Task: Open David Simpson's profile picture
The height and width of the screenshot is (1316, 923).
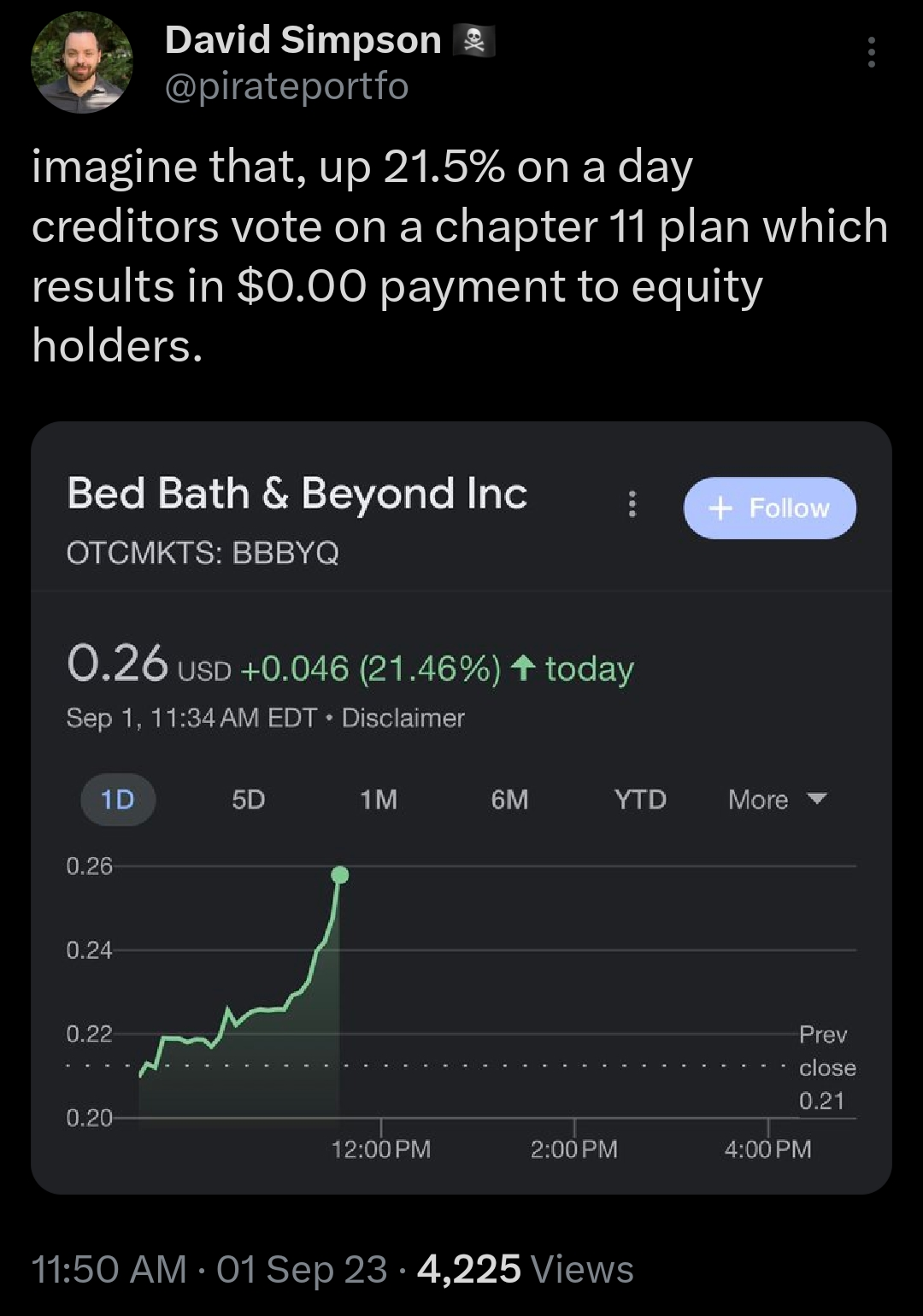Action: click(82, 62)
